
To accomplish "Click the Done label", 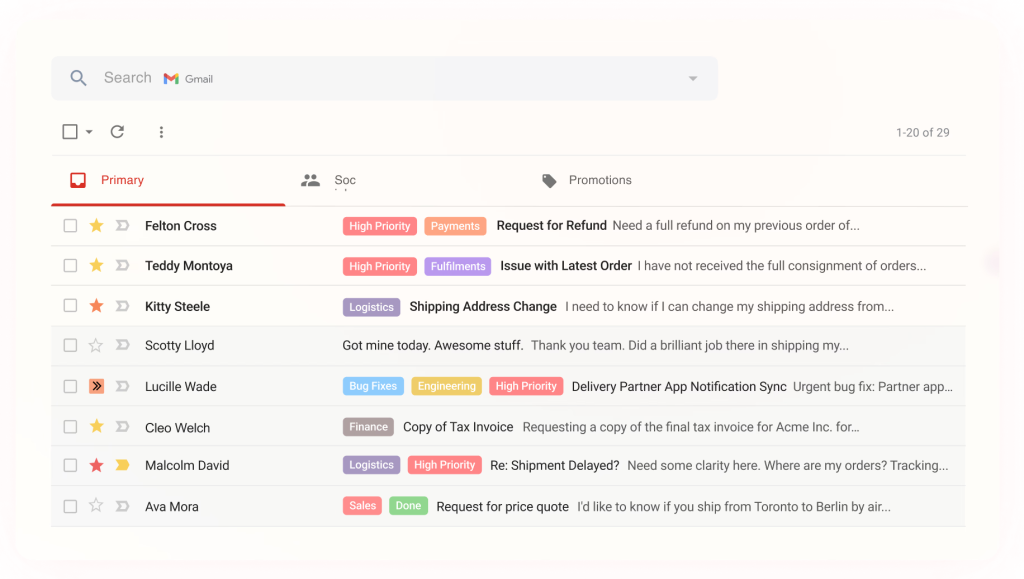I will point(408,506).
